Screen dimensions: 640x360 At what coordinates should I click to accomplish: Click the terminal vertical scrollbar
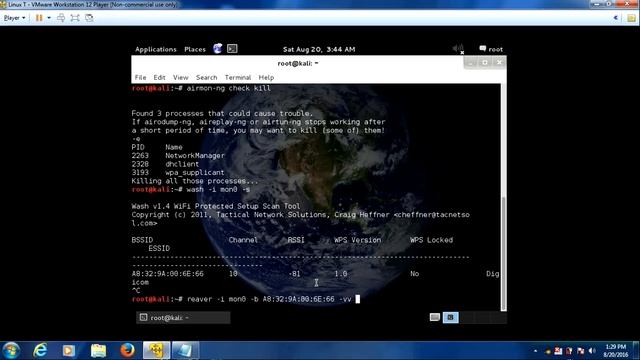point(504,253)
